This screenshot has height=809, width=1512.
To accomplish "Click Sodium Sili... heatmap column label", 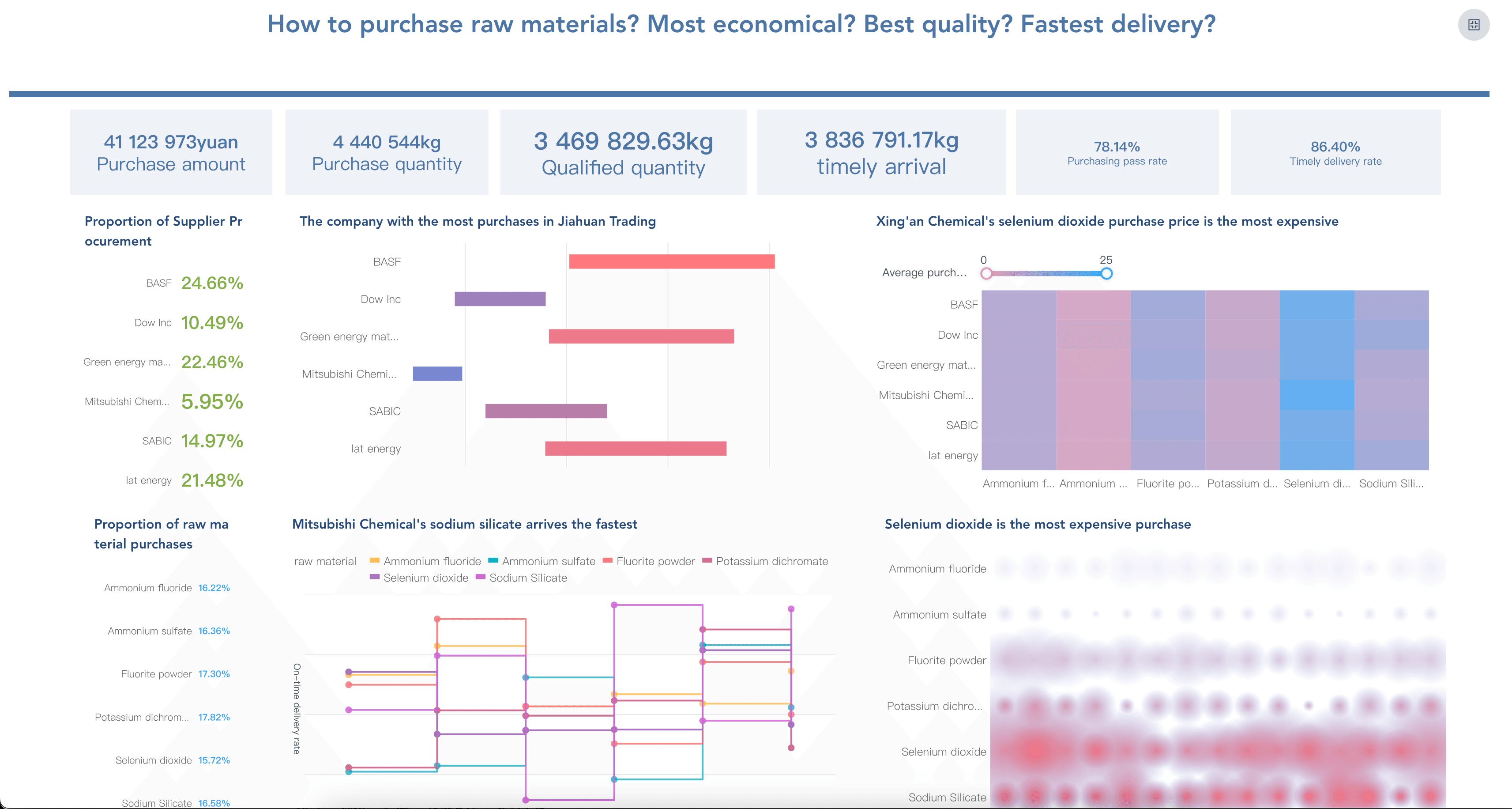I will coord(1391,484).
